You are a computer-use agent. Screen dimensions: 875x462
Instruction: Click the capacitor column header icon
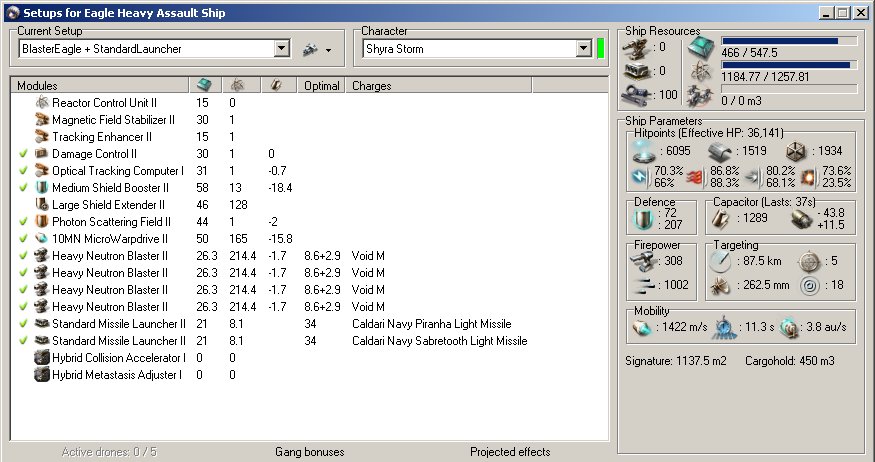pyautogui.click(x=275, y=85)
